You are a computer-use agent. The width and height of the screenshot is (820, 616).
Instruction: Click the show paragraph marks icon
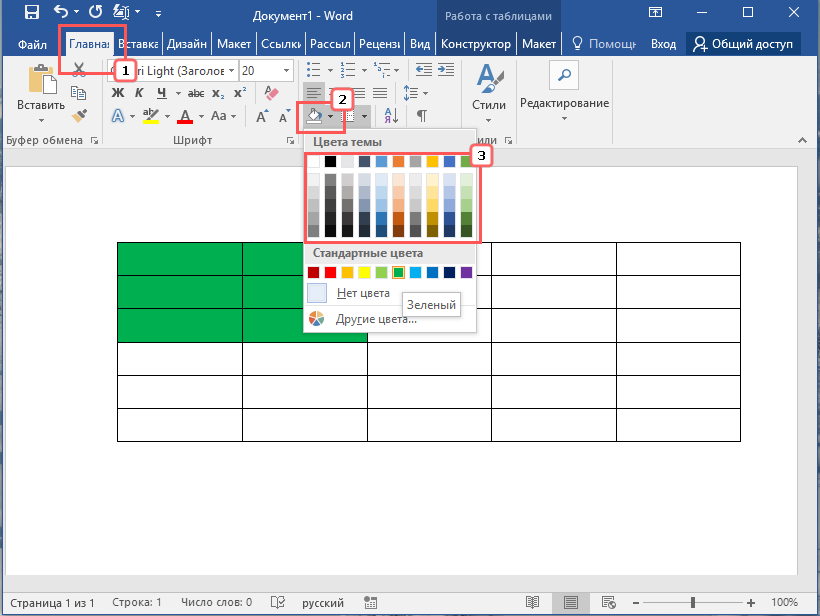[x=422, y=117]
